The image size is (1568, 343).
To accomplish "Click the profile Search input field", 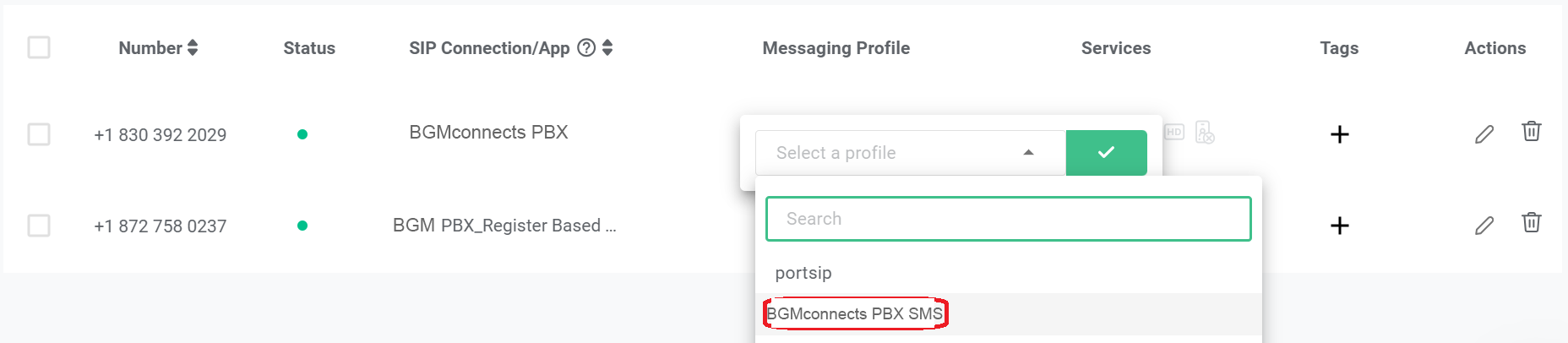I will click(1008, 219).
